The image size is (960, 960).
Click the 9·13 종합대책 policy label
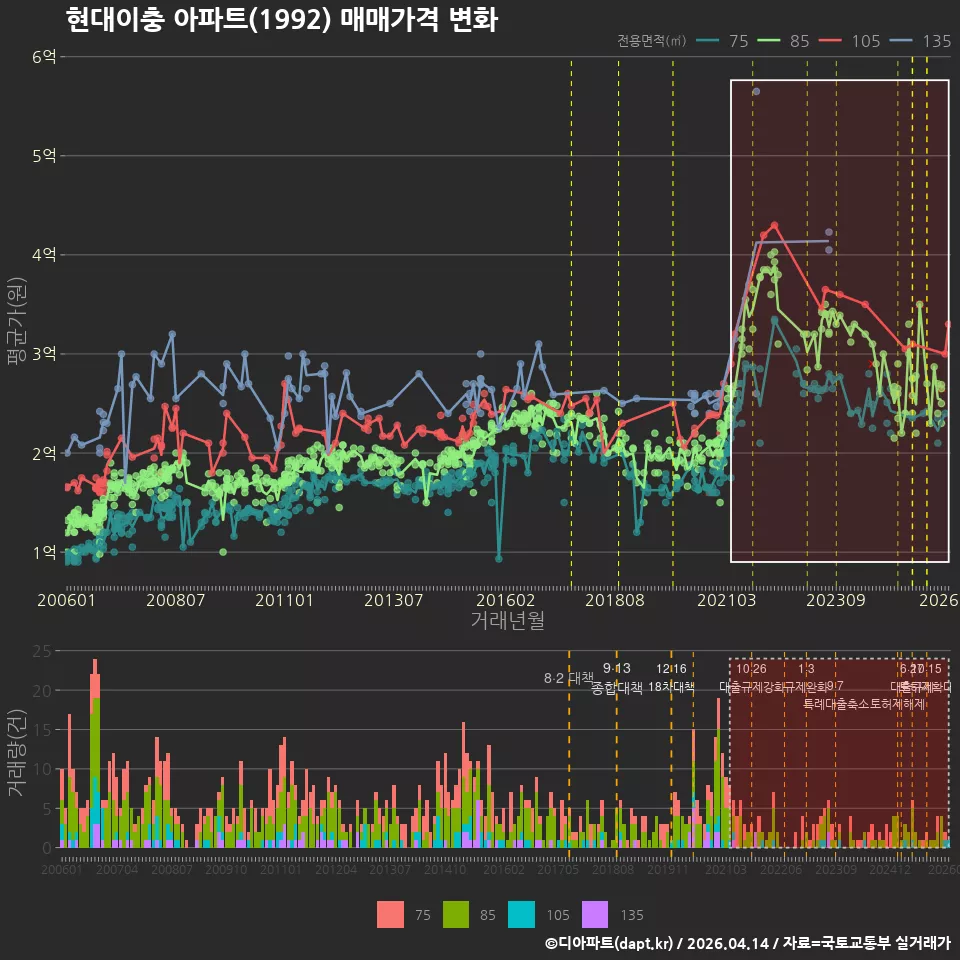pyautogui.click(x=617, y=678)
